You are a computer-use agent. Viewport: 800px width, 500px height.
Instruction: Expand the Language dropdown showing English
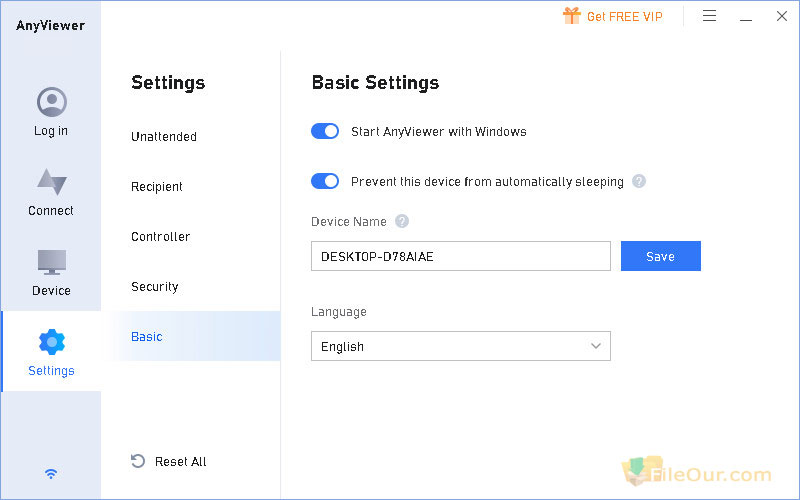coord(461,346)
